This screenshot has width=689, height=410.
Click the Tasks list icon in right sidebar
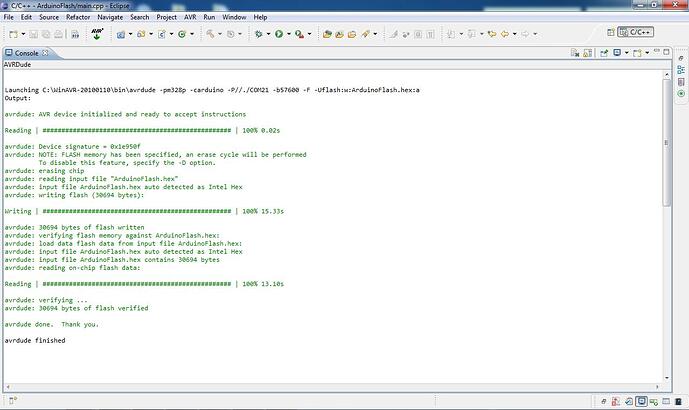pyautogui.click(x=681, y=82)
